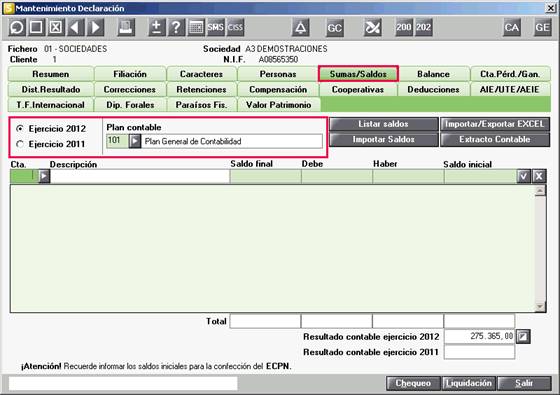Open Balance tab

pos(433,74)
